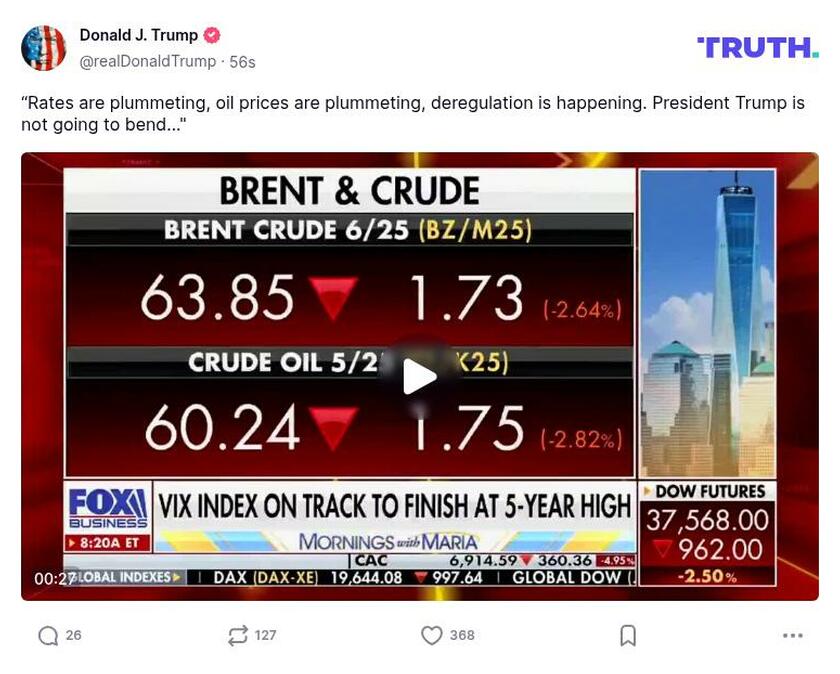
Task: Open the profile avatar picture
Action: coord(44,48)
